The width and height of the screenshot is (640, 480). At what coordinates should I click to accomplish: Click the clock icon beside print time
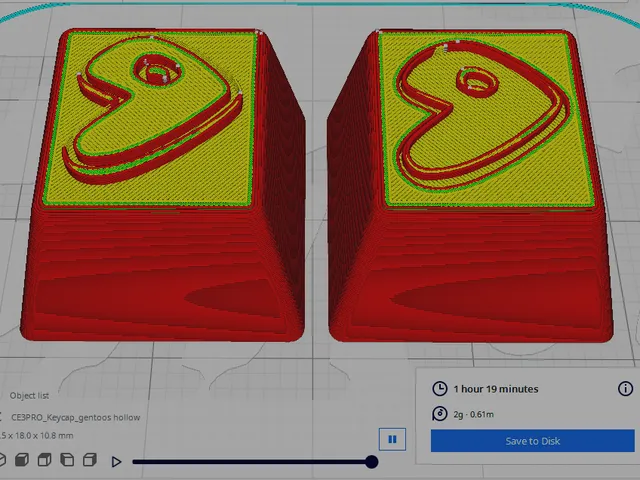440,389
